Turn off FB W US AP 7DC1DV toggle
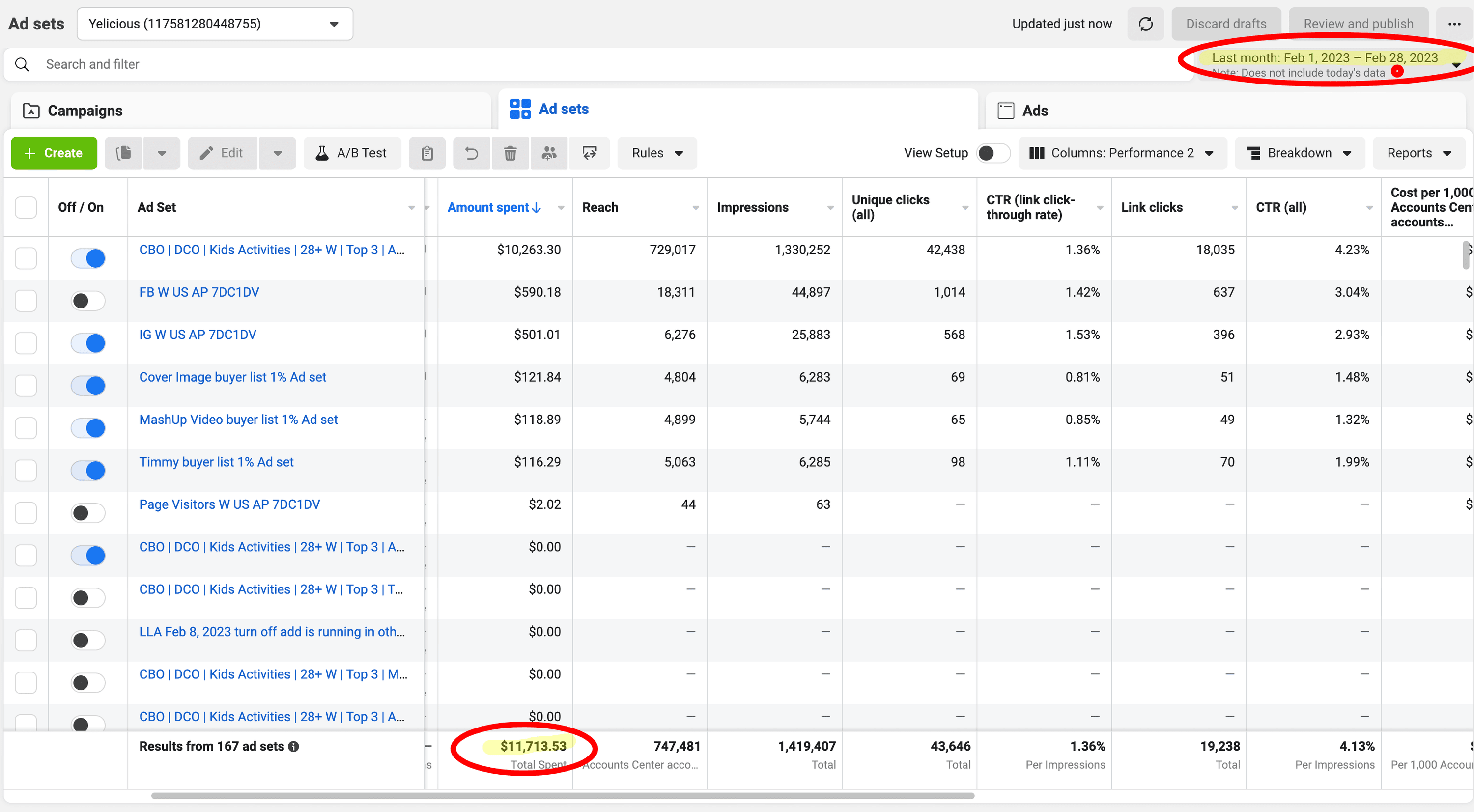1474x812 pixels. pos(87,301)
